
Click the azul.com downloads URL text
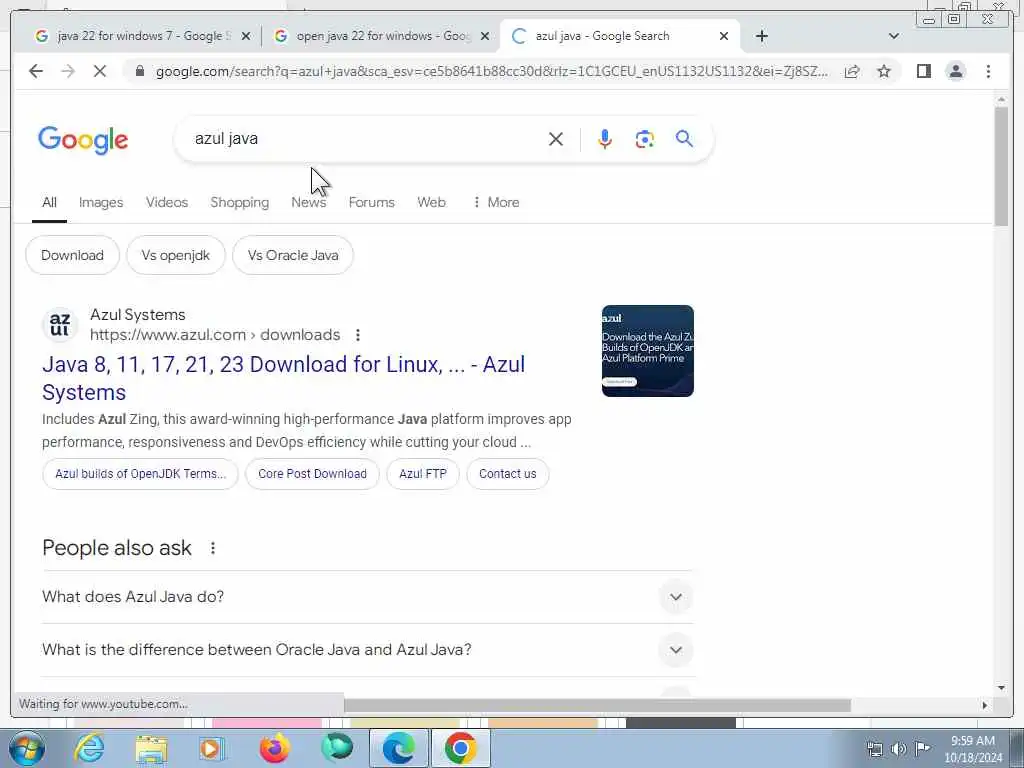[215, 335]
